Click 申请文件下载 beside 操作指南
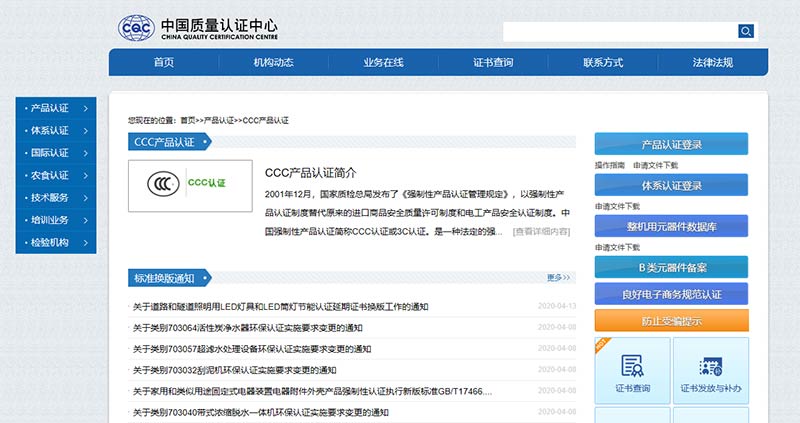This screenshot has width=800, height=423. 656,165
